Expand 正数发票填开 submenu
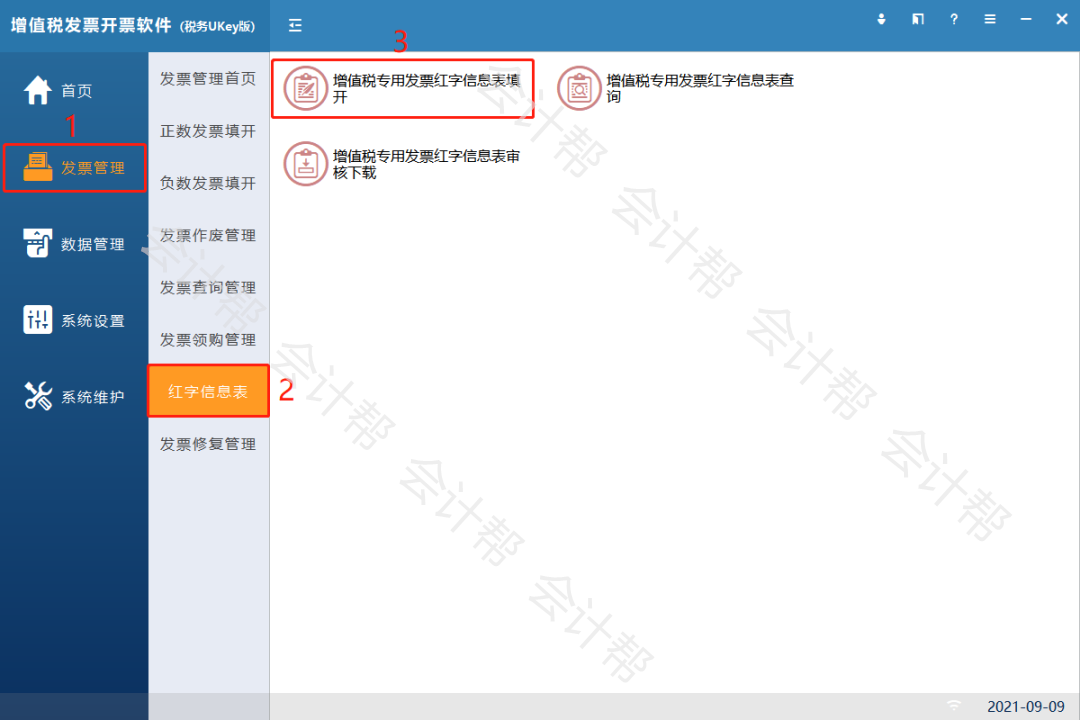The width and height of the screenshot is (1080, 720). pyautogui.click(x=208, y=131)
